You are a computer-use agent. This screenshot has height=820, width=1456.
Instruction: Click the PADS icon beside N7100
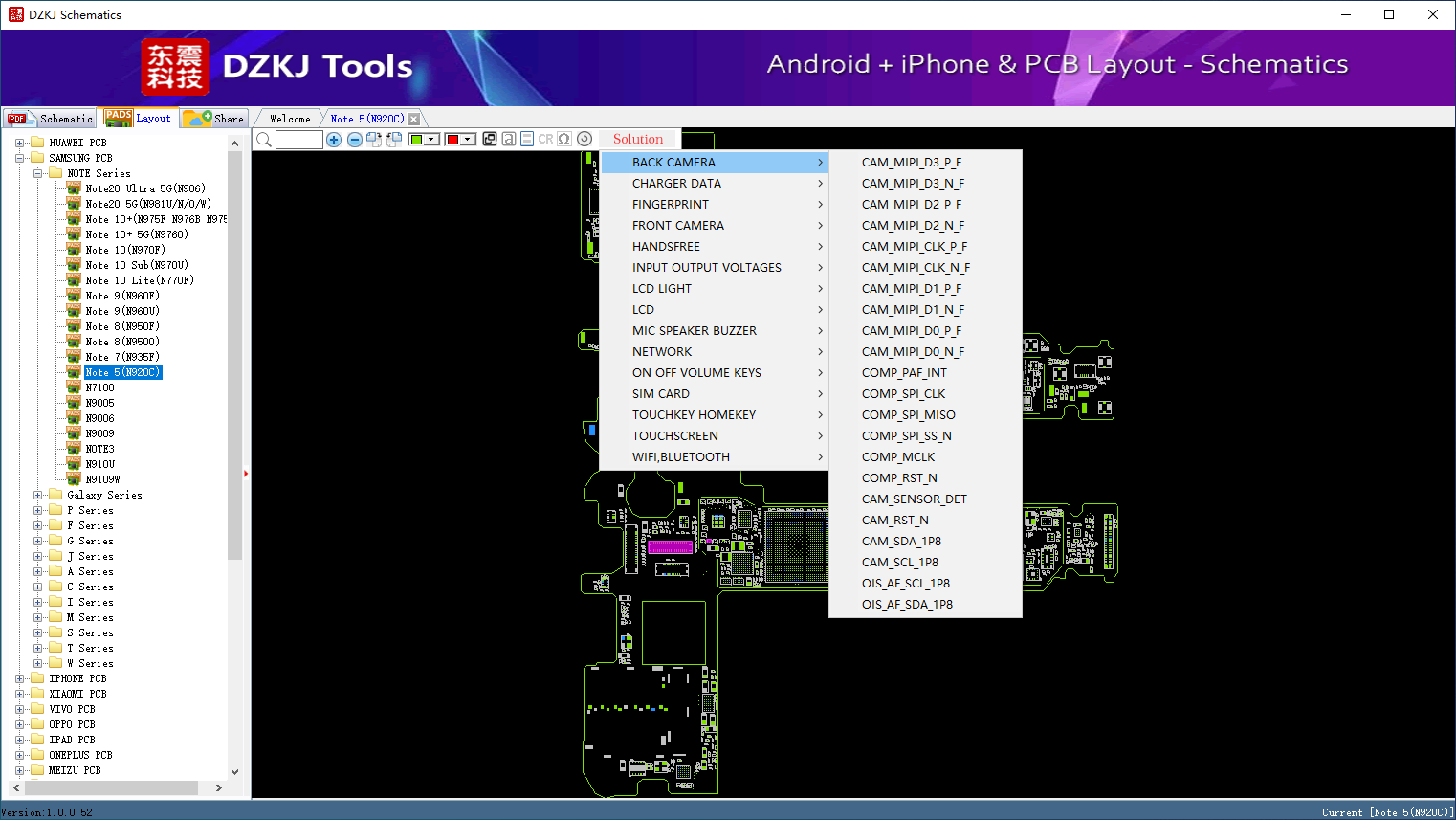point(74,388)
